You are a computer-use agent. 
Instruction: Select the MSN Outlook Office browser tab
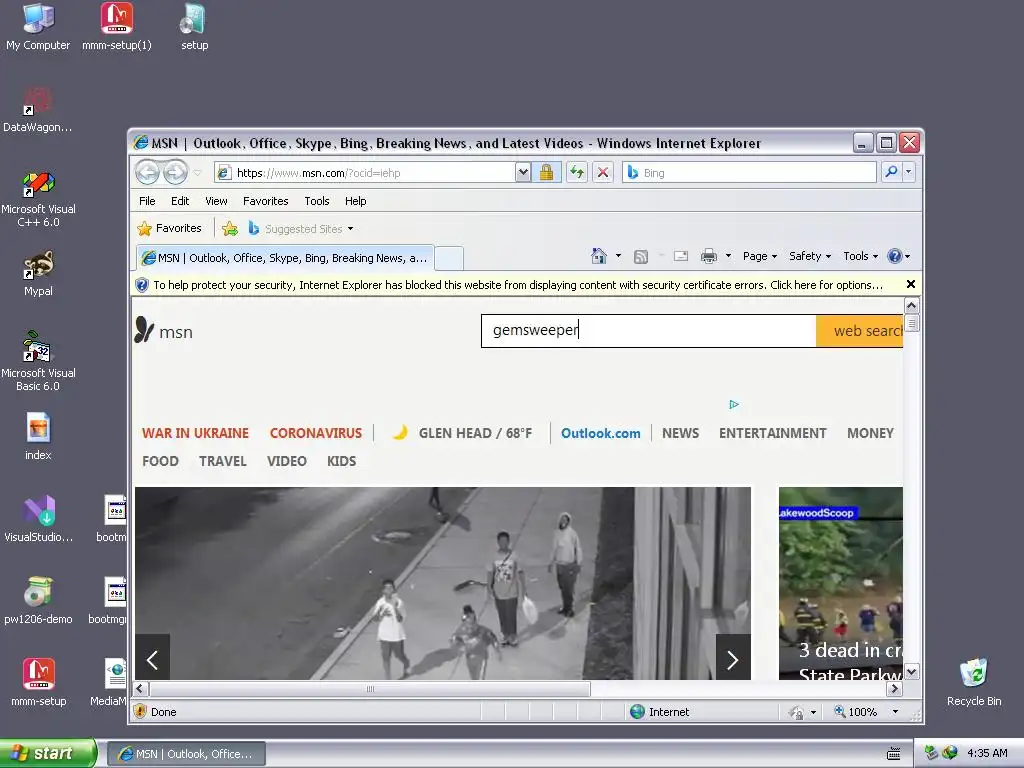pyautogui.click(x=285, y=258)
